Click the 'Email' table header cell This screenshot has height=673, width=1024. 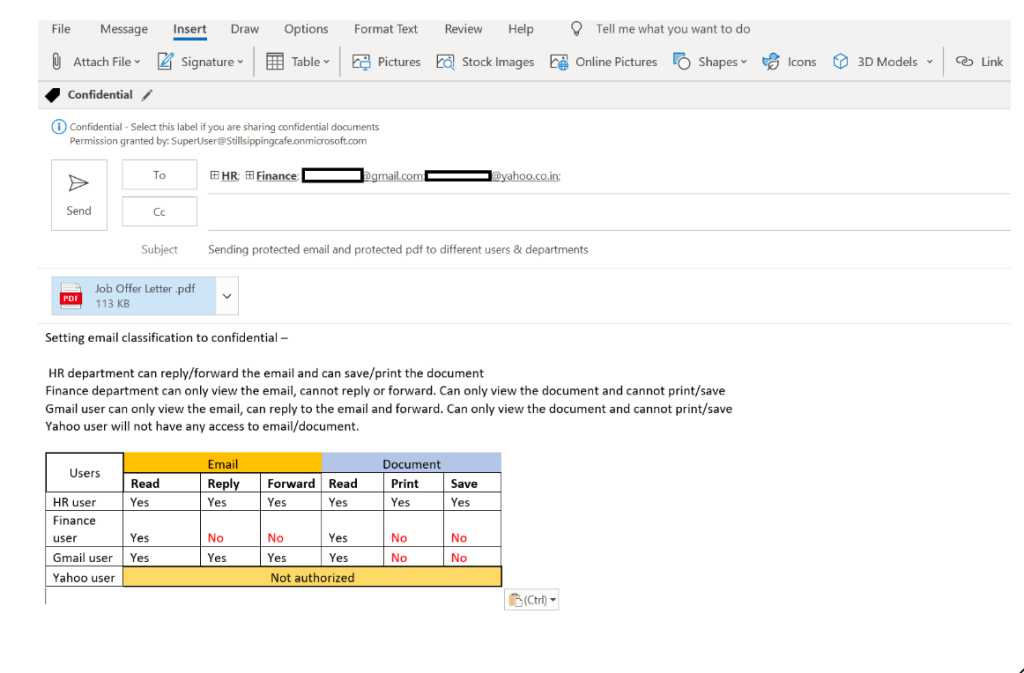tap(222, 464)
